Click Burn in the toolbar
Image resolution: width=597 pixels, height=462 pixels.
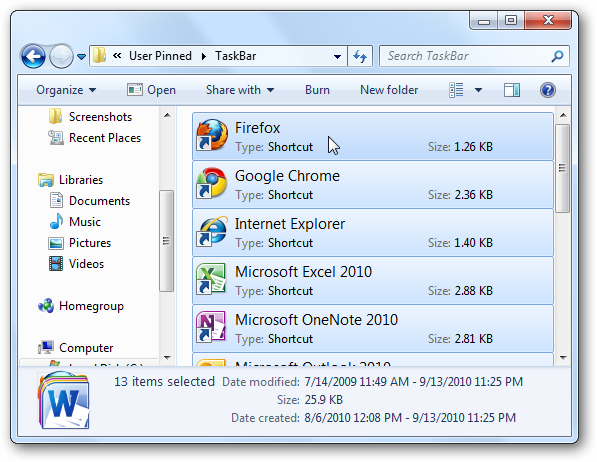click(317, 90)
